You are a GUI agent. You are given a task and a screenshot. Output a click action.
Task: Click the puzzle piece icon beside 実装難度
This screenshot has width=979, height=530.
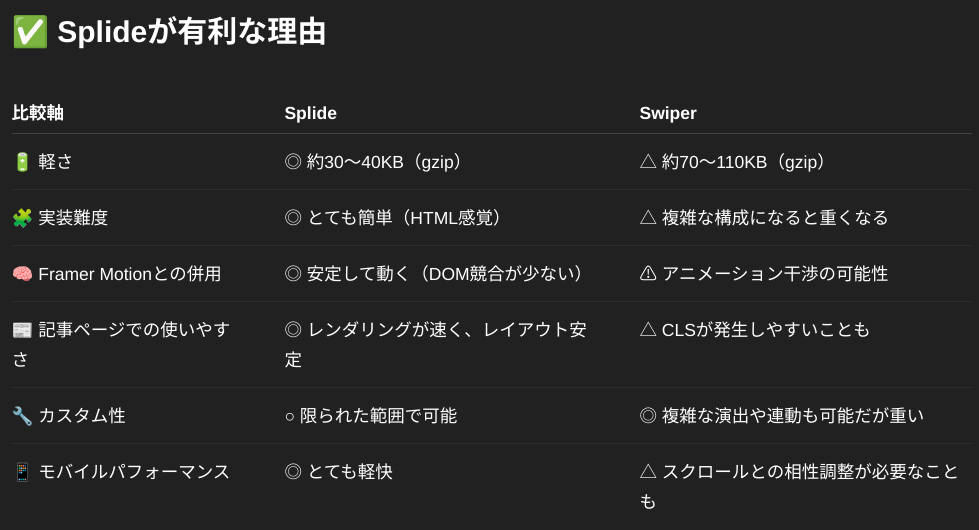[x=22, y=218]
